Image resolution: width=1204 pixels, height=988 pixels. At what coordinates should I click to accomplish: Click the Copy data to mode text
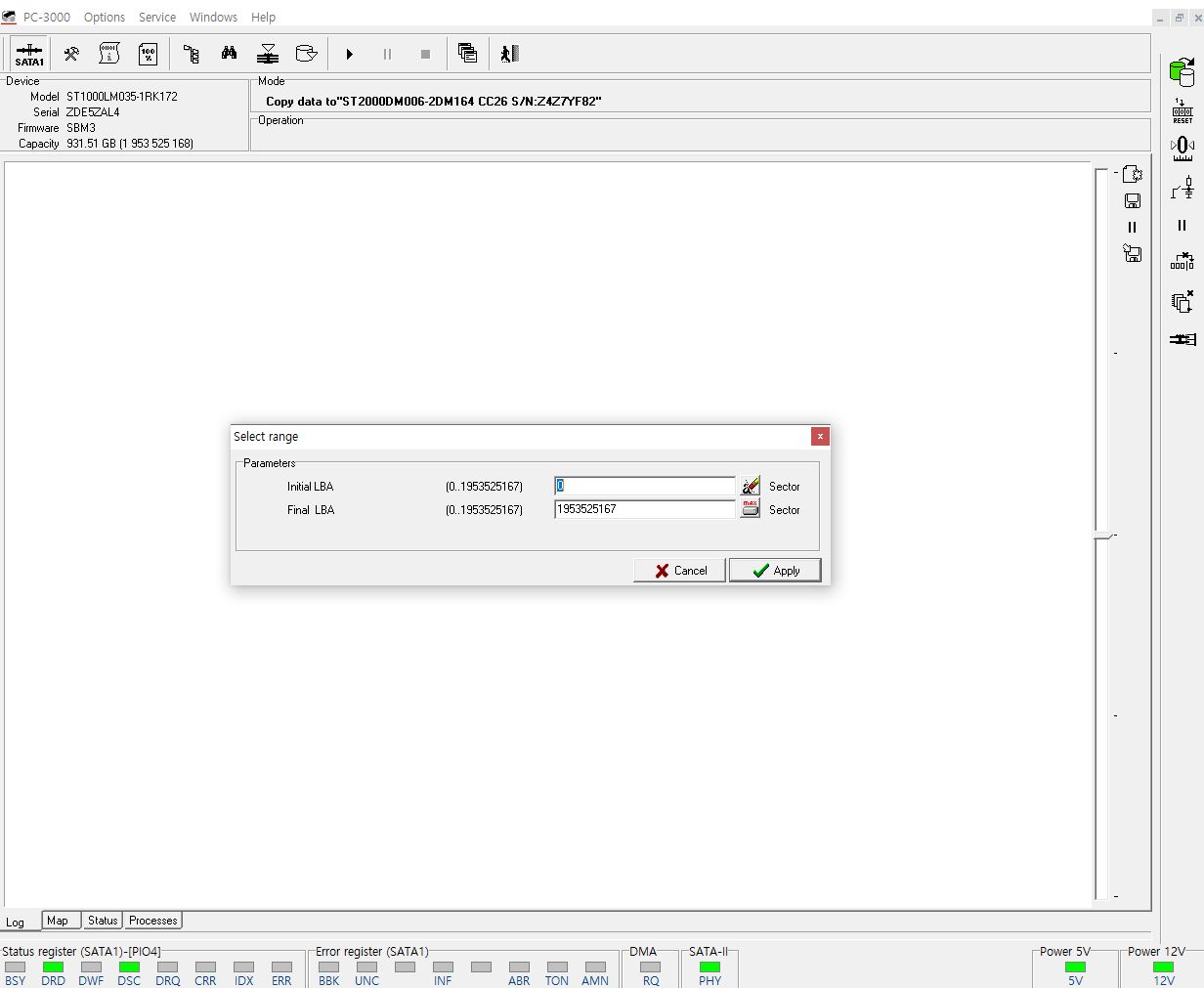pos(434,101)
